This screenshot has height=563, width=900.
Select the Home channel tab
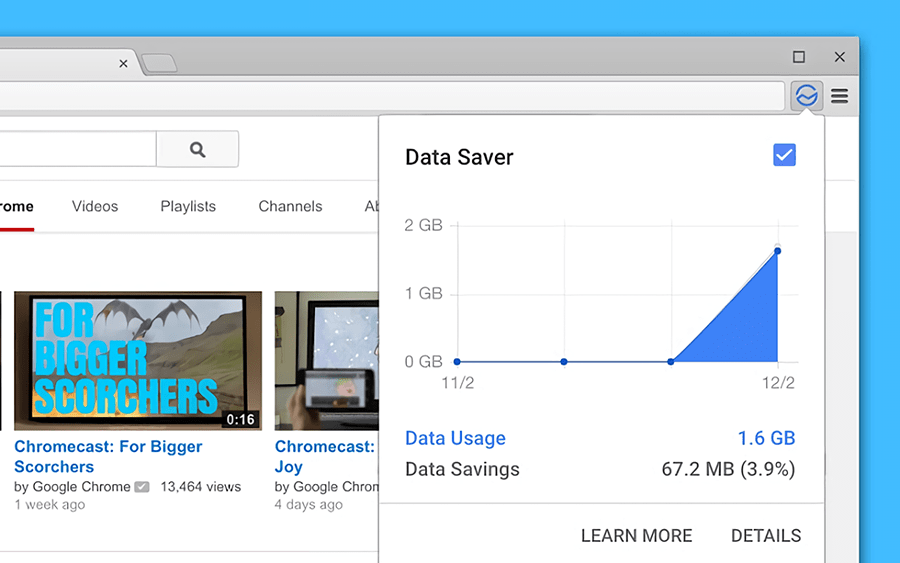[17, 207]
